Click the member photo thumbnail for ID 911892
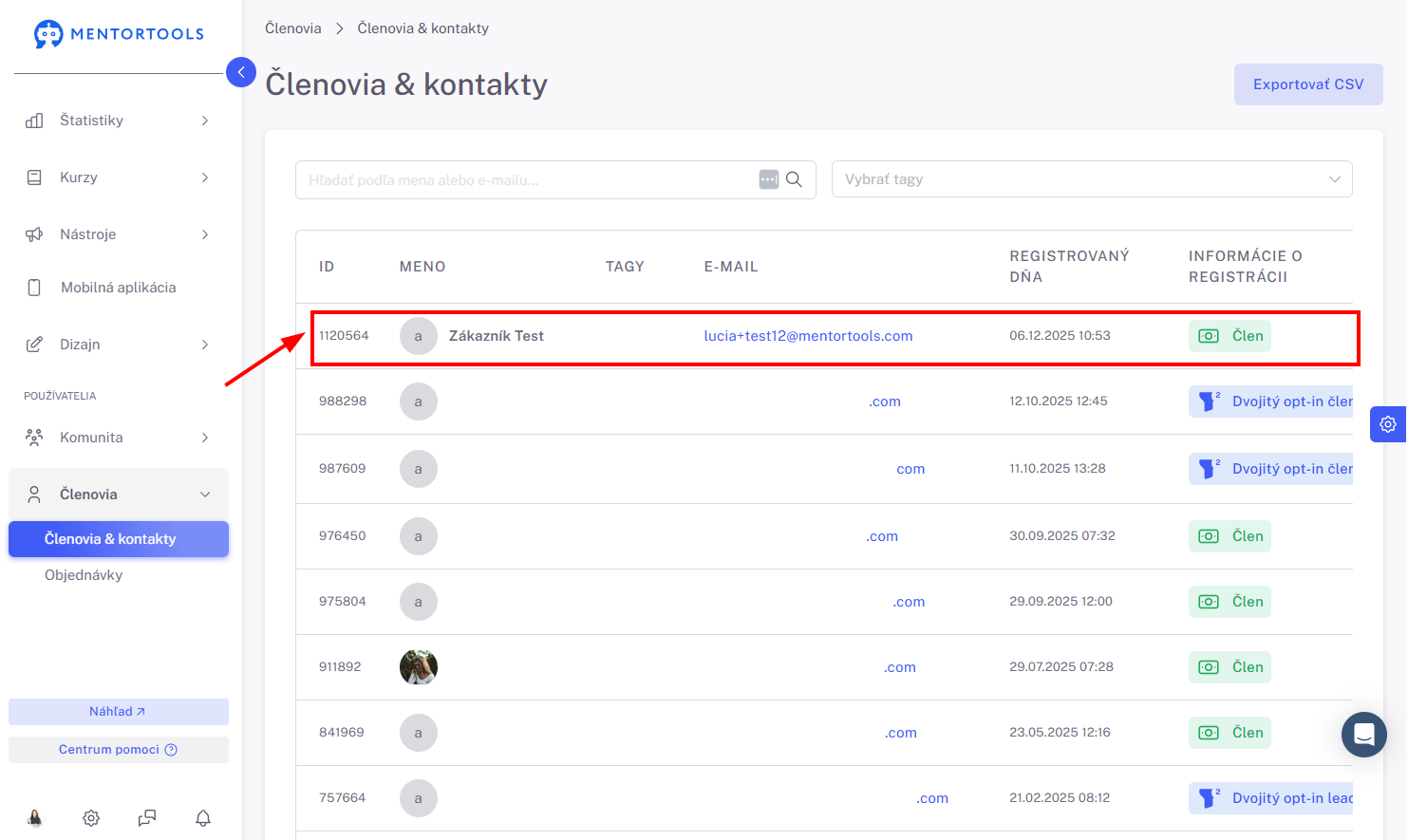 click(x=419, y=667)
